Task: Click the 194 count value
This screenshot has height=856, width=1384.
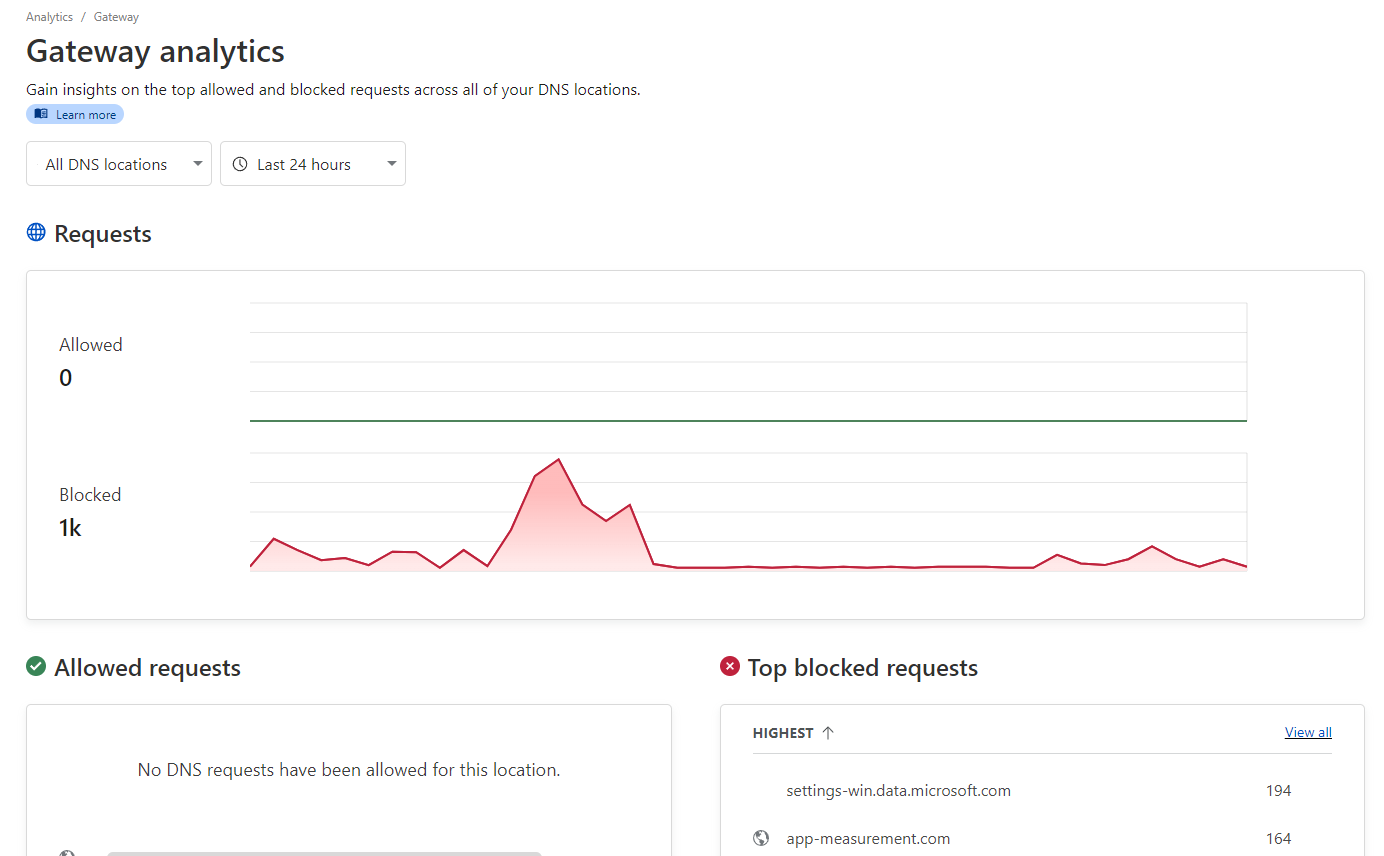Action: (1278, 790)
